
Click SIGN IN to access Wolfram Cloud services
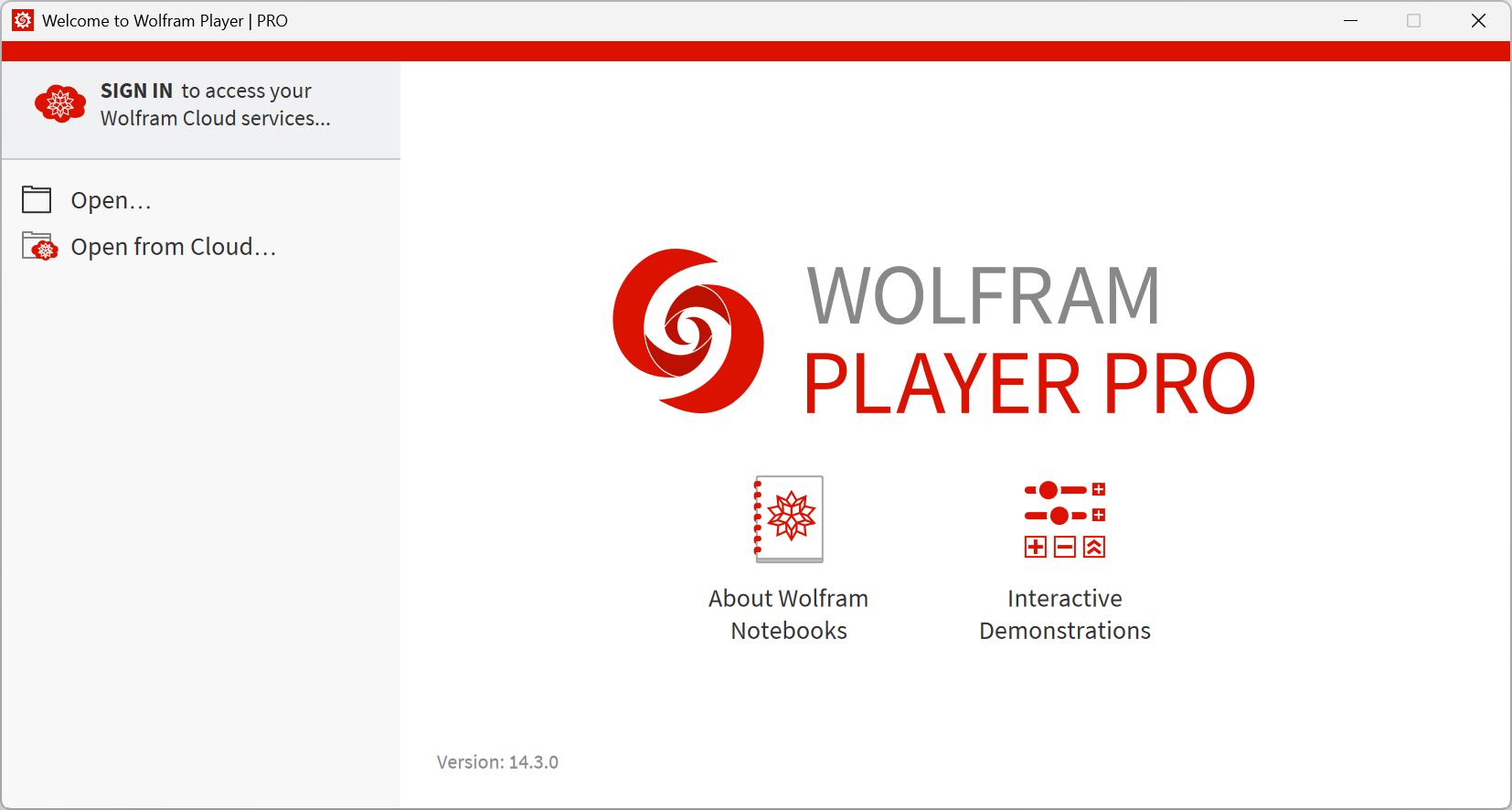[215, 104]
